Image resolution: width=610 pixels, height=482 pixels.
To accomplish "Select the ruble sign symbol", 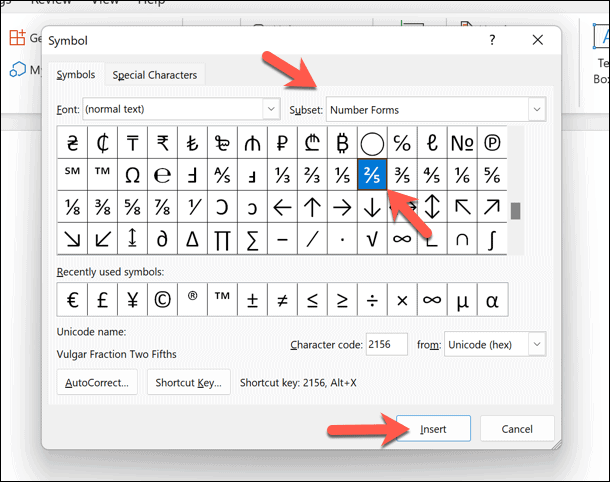I will click(x=282, y=142).
